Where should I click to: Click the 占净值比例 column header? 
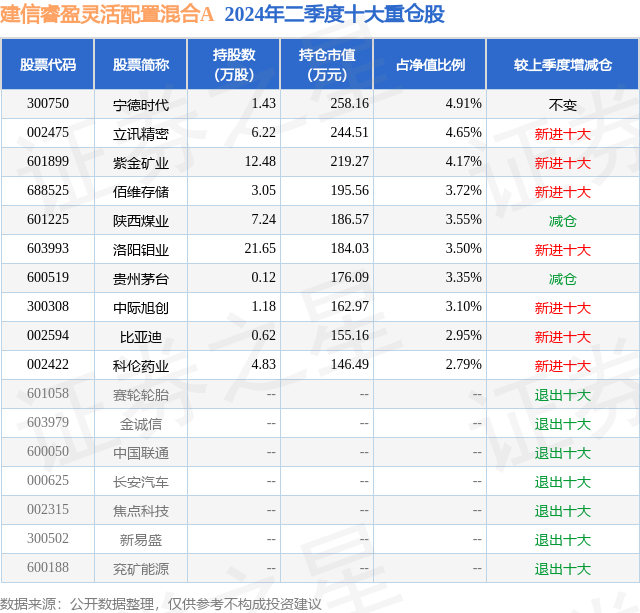[x=430, y=64]
